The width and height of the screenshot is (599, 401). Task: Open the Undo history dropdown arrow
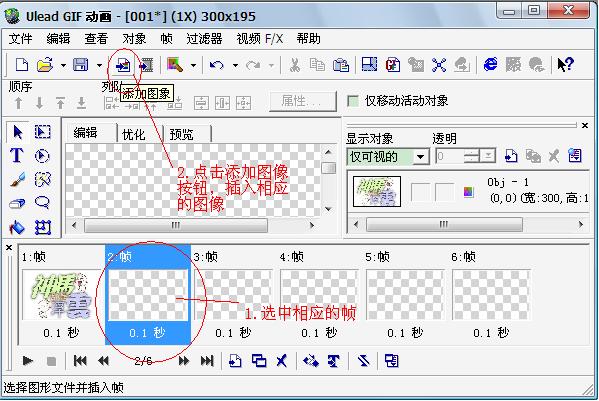235,65
